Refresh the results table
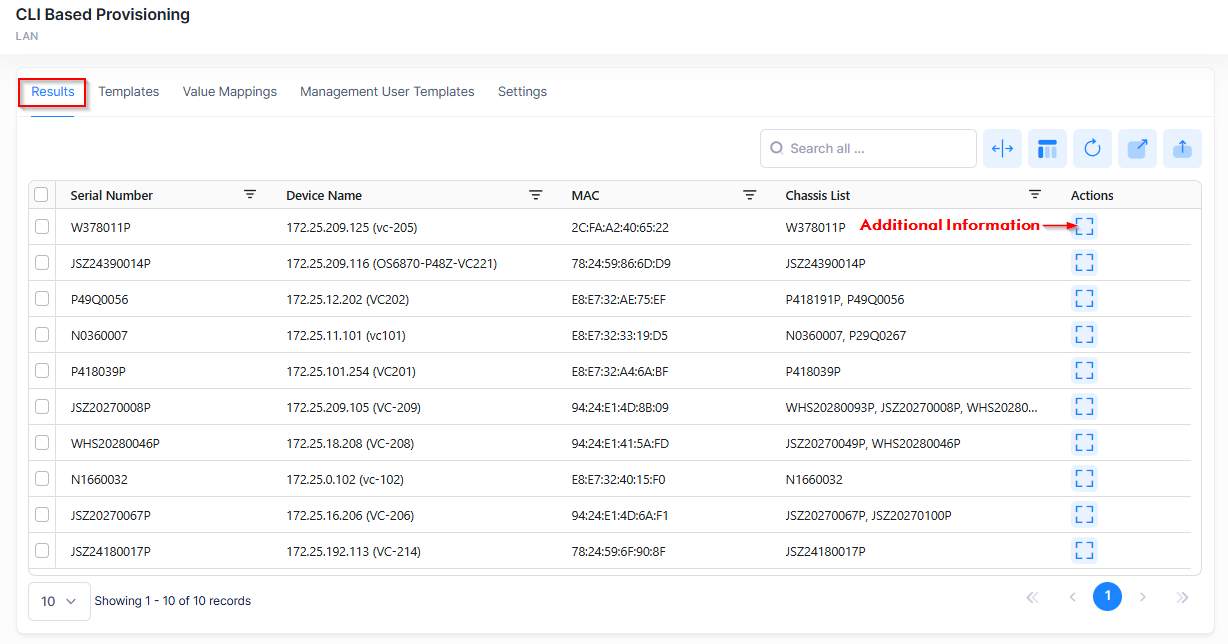The image size is (1228, 644). tap(1092, 149)
